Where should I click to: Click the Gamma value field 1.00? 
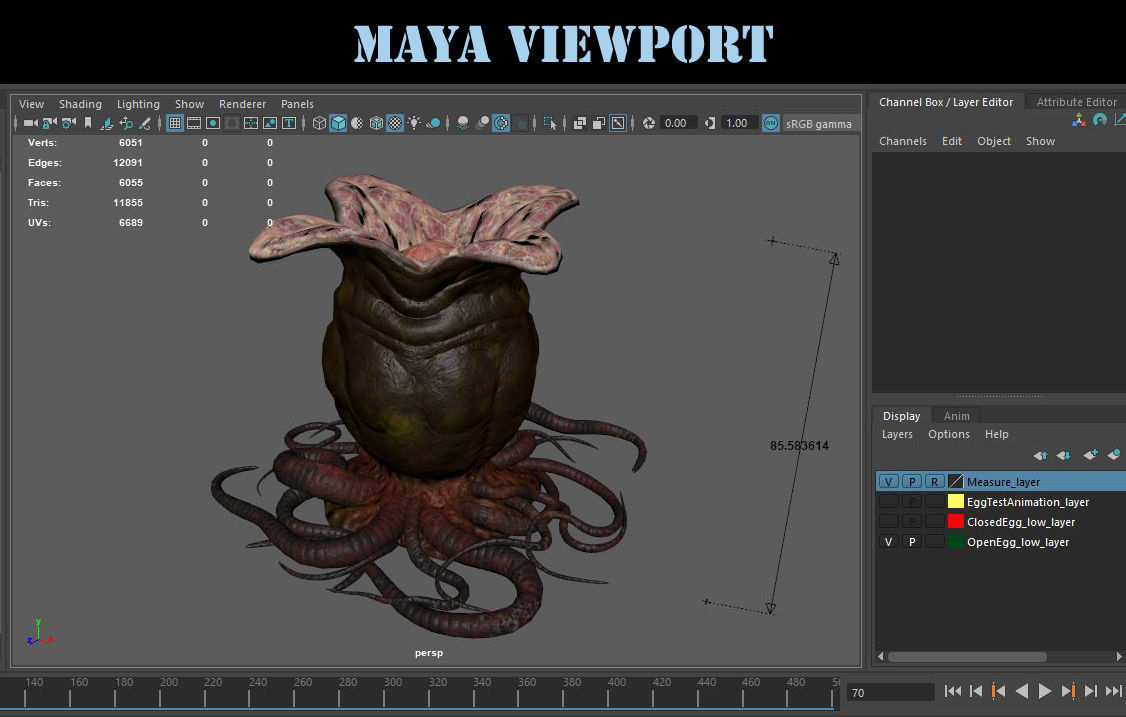point(740,123)
